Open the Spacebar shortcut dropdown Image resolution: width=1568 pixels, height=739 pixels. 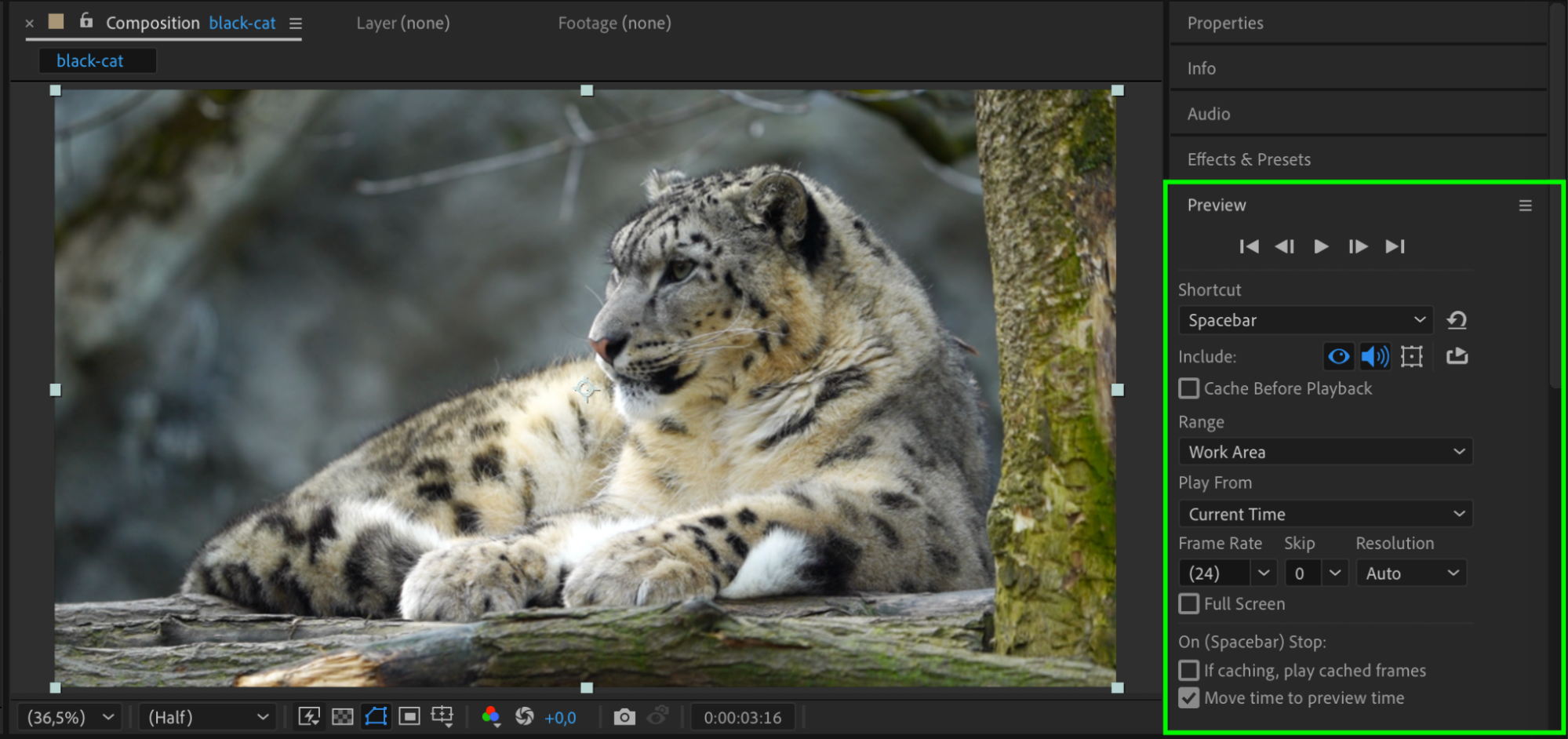(1305, 320)
